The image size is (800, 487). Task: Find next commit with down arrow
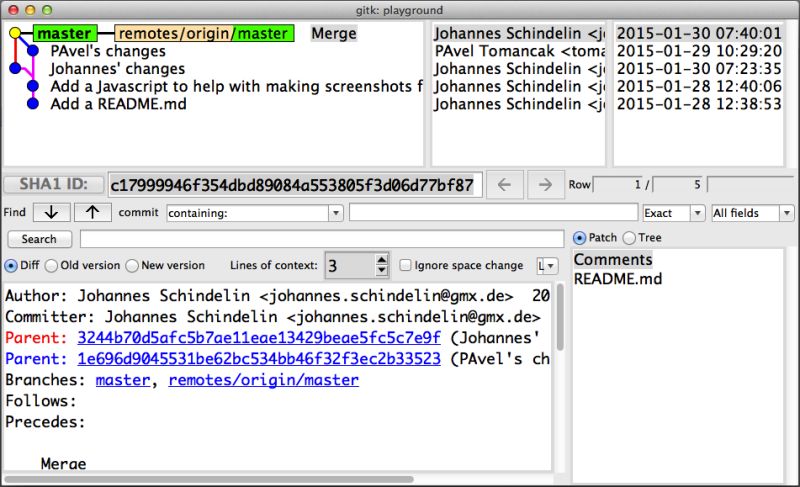[52, 212]
